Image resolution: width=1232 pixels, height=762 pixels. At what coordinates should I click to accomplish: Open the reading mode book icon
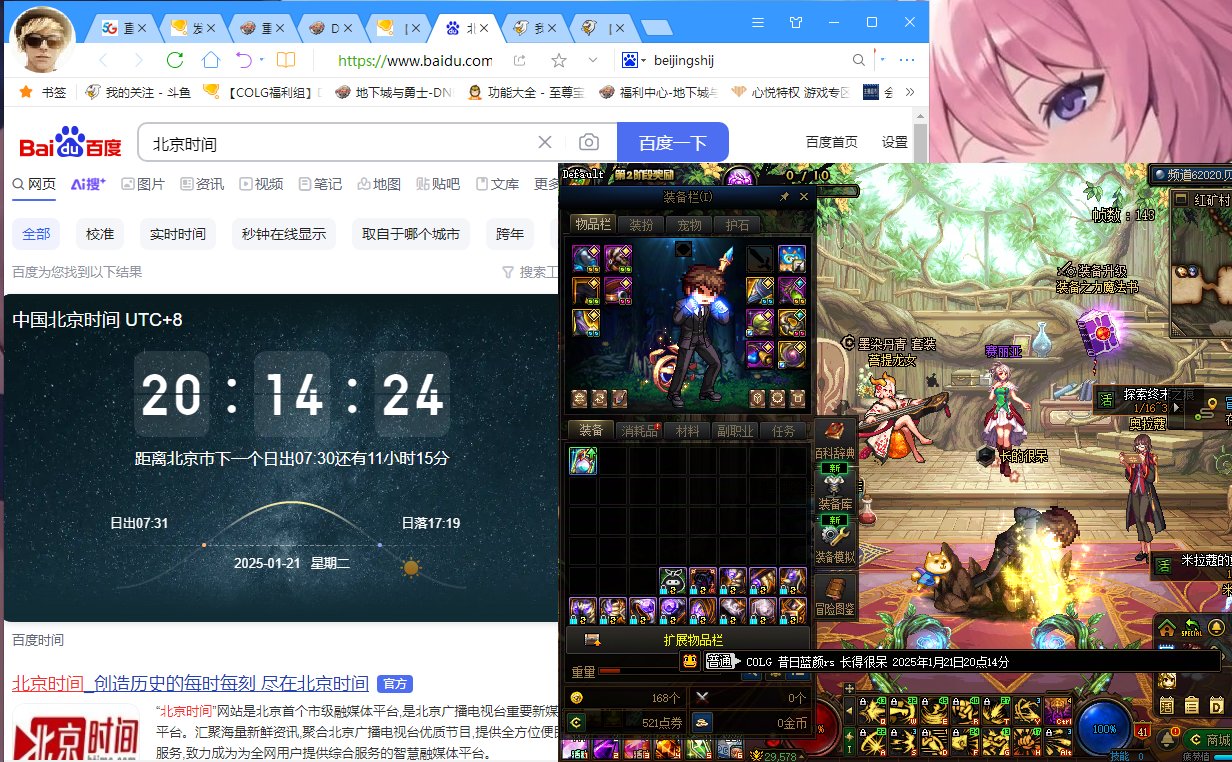[286, 60]
